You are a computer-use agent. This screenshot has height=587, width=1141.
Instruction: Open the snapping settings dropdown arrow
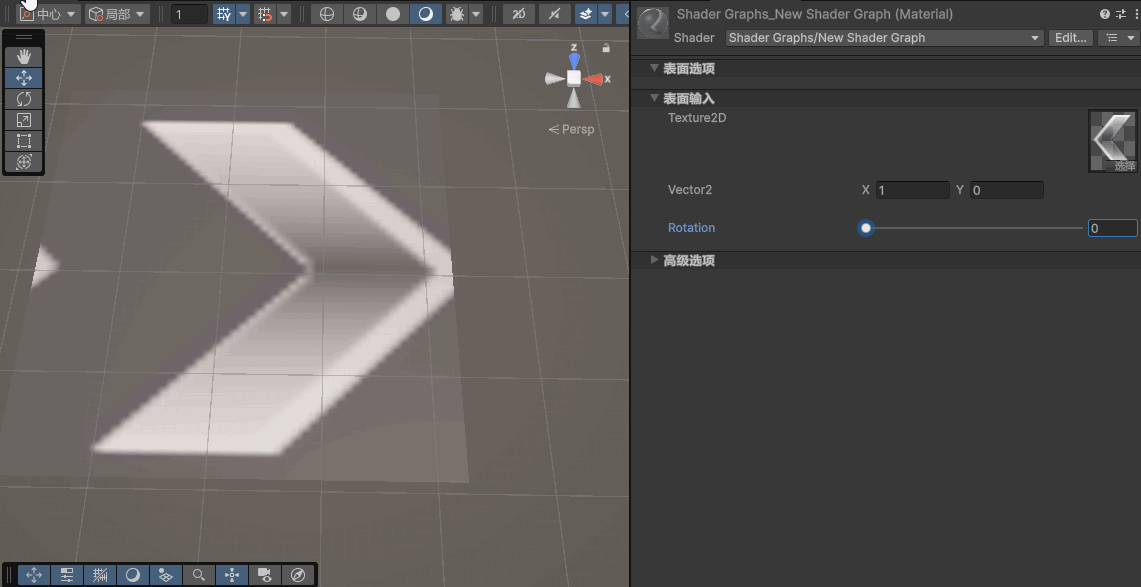[284, 14]
